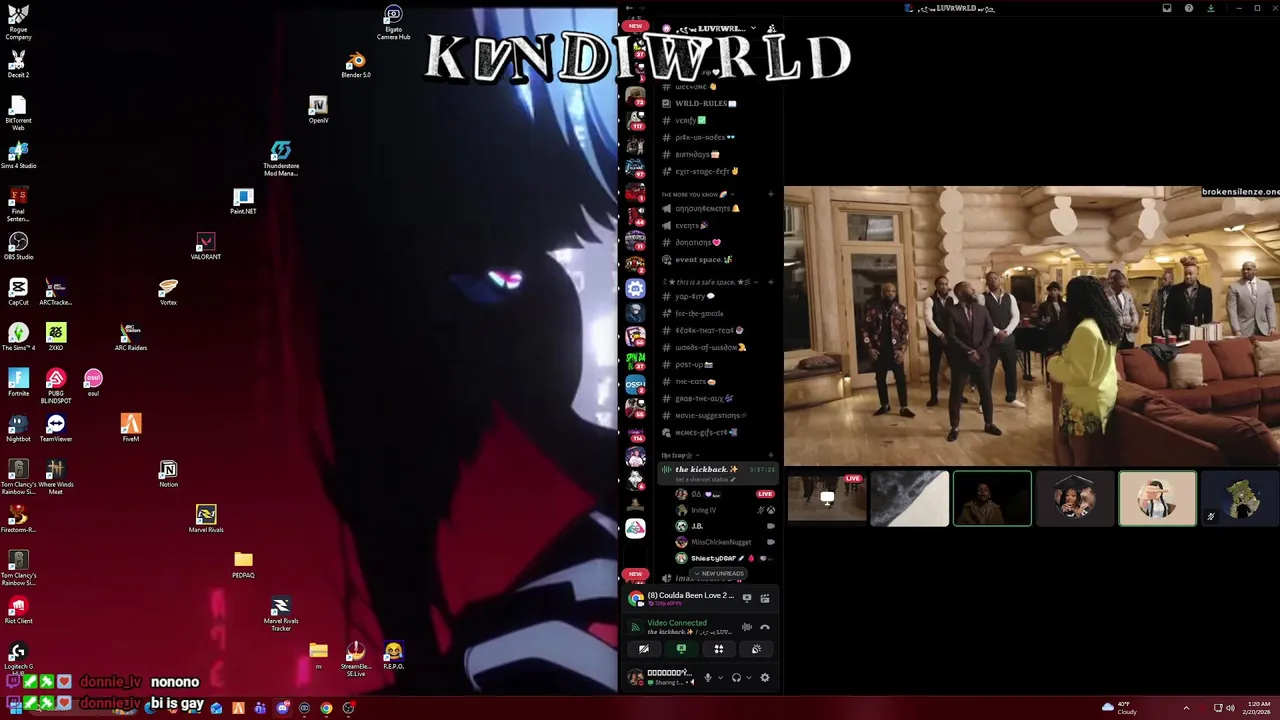Open the OSSU server icon

[x=635, y=384]
